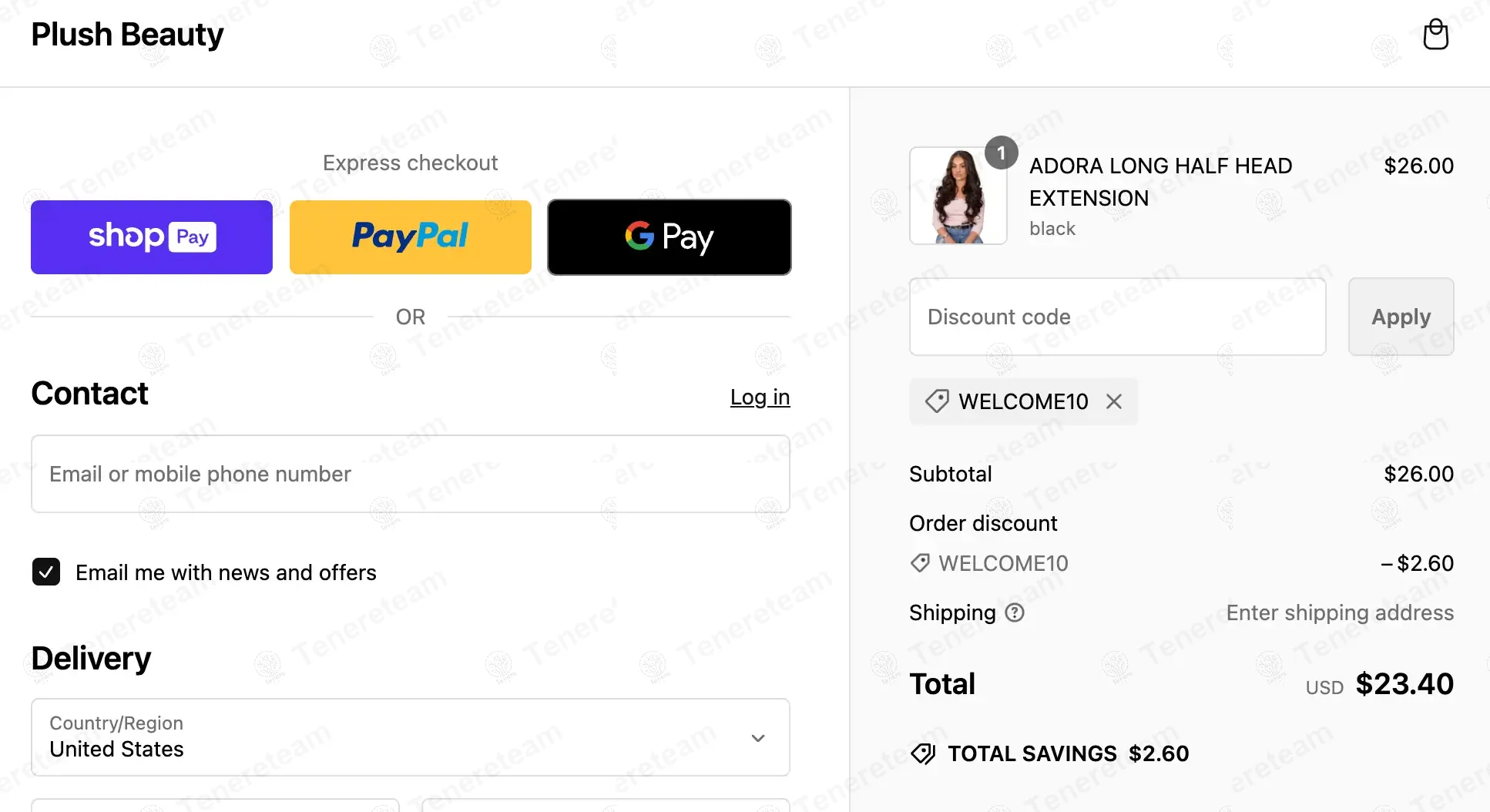Click the shipping help question mark icon
This screenshot has height=812, width=1490.
point(1015,612)
